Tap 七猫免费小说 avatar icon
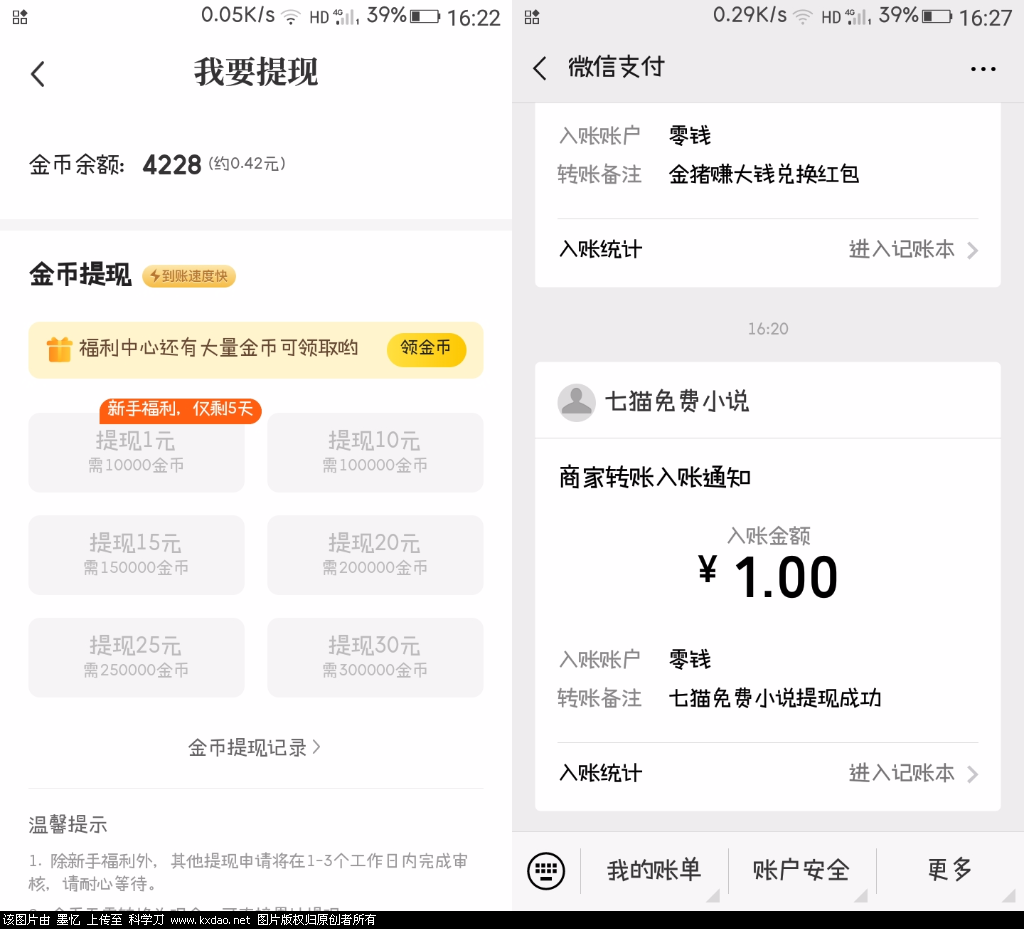 pos(575,402)
